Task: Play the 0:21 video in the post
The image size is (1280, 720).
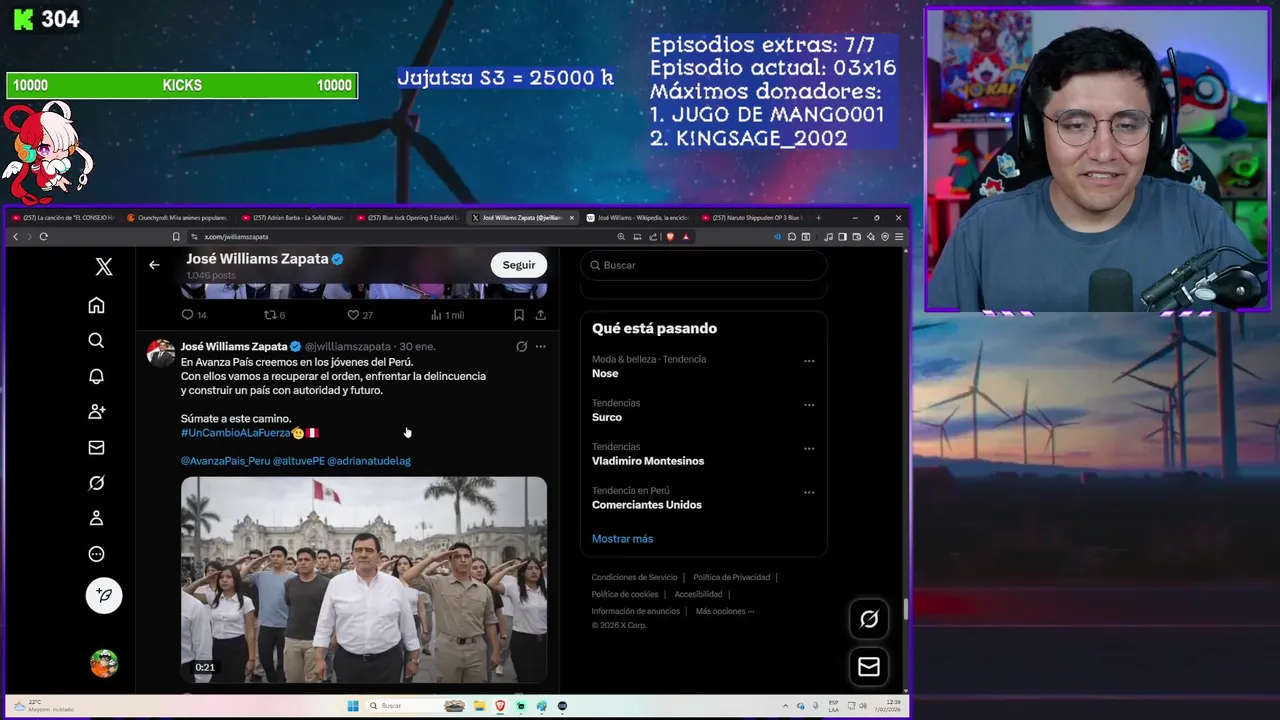Action: [x=364, y=580]
